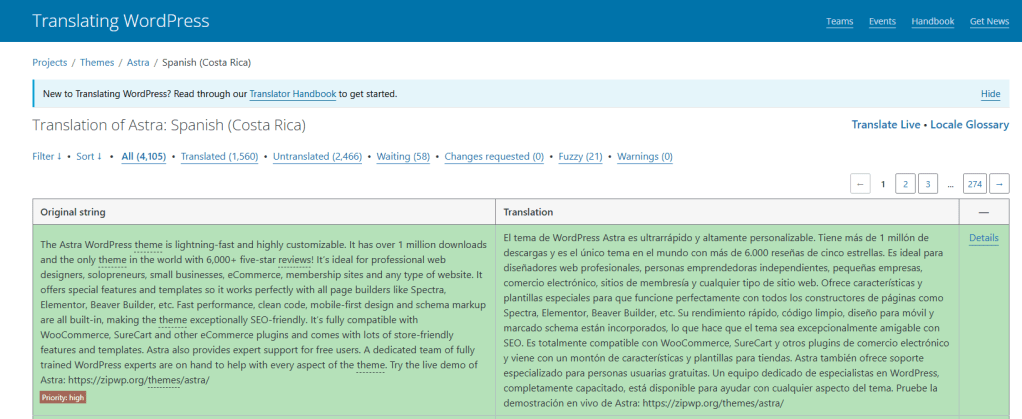
Task: Go to Astra breadcrumb
Action: tap(138, 63)
